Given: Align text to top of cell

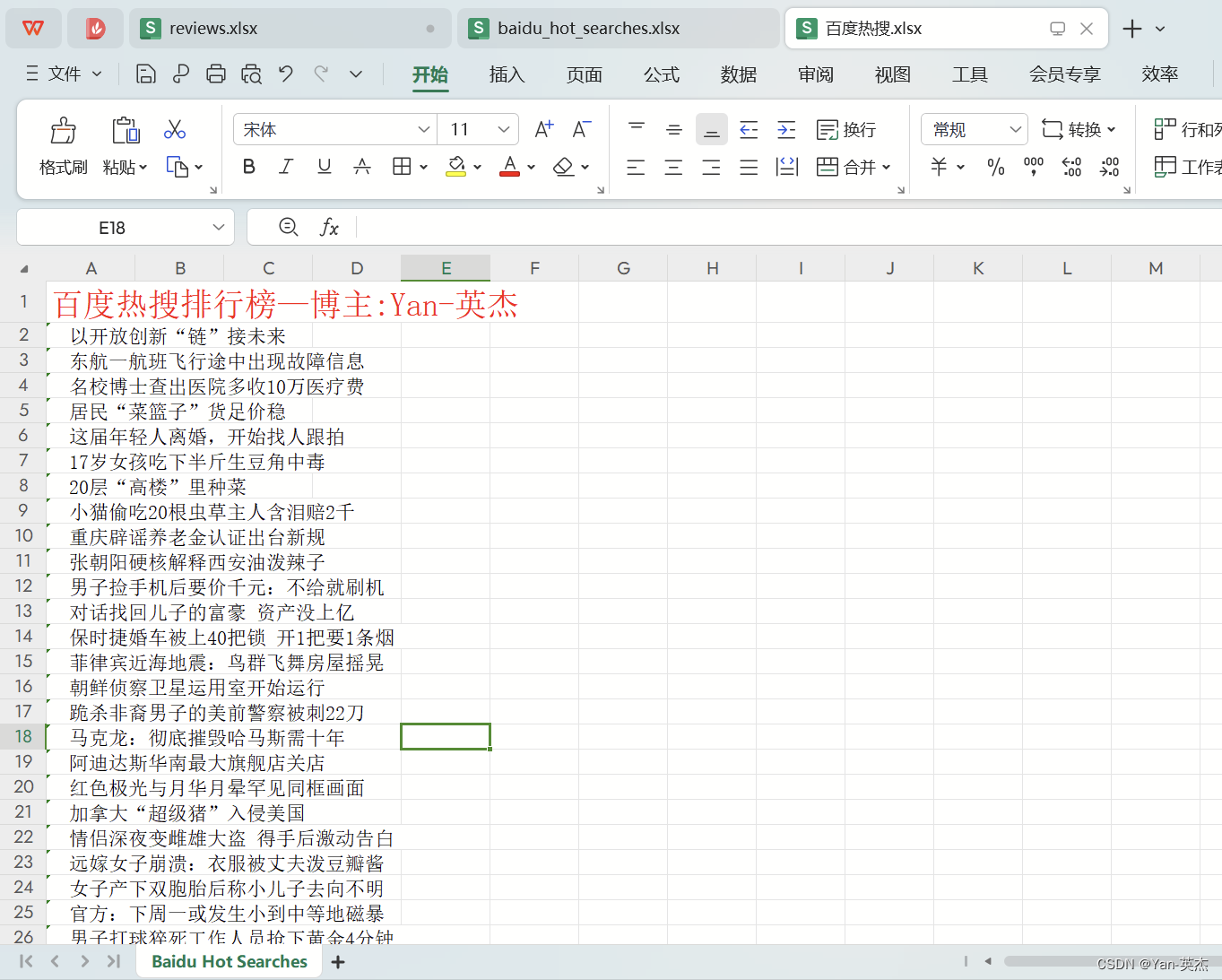Looking at the screenshot, I should click(x=637, y=130).
